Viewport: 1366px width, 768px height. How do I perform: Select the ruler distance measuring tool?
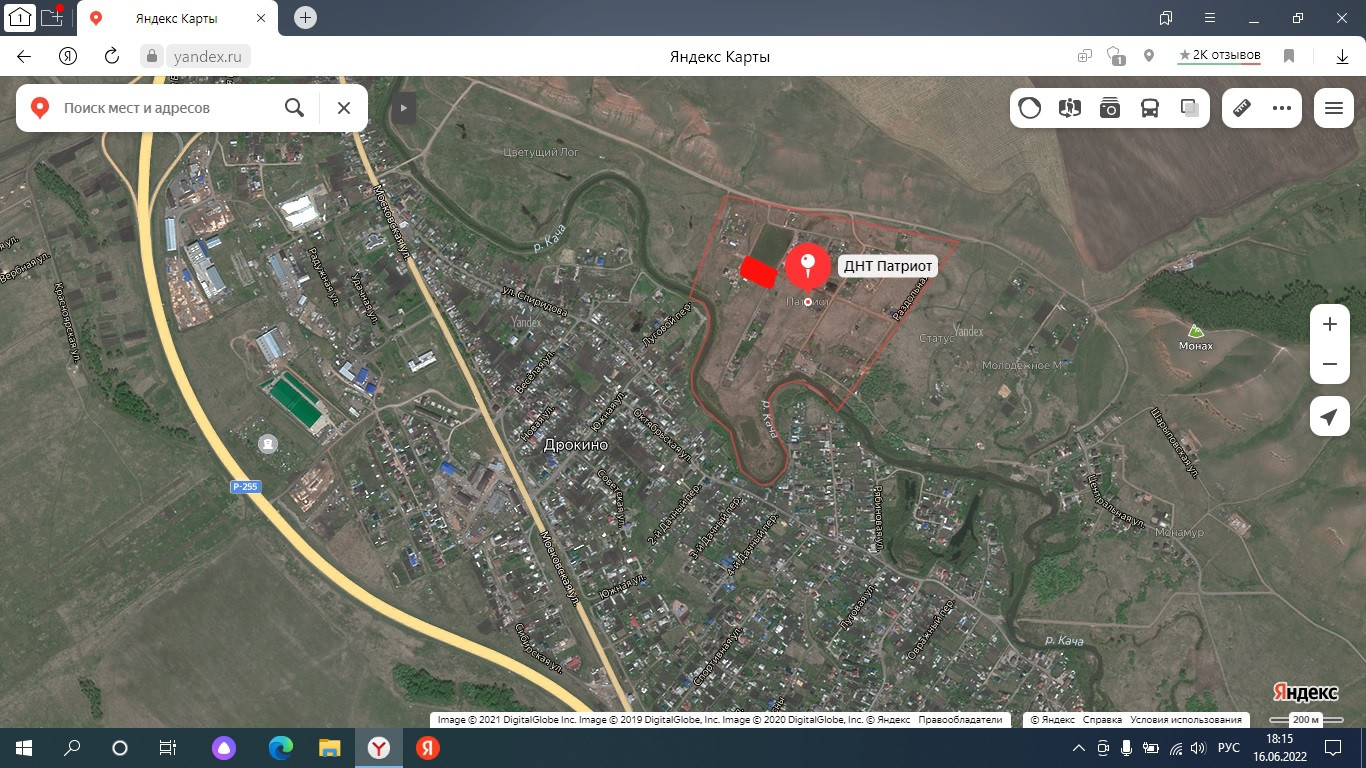(x=1242, y=108)
